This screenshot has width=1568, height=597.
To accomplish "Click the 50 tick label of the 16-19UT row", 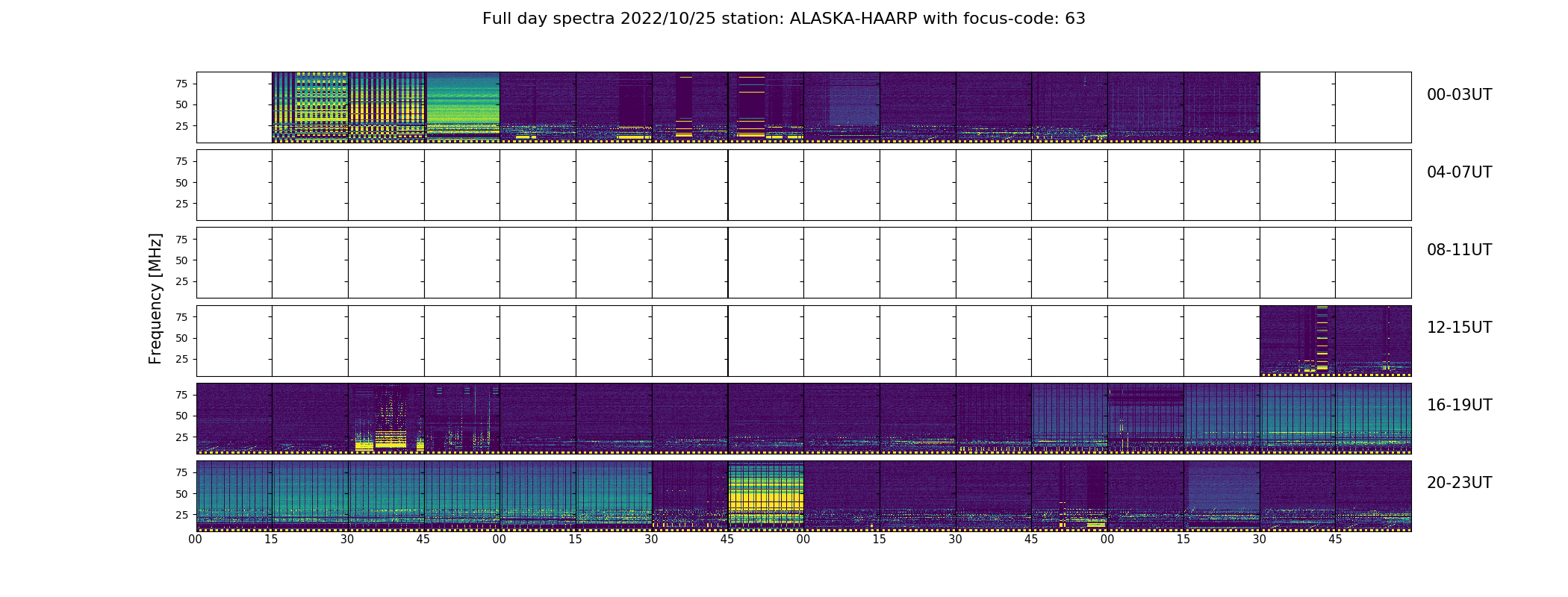I will (181, 416).
